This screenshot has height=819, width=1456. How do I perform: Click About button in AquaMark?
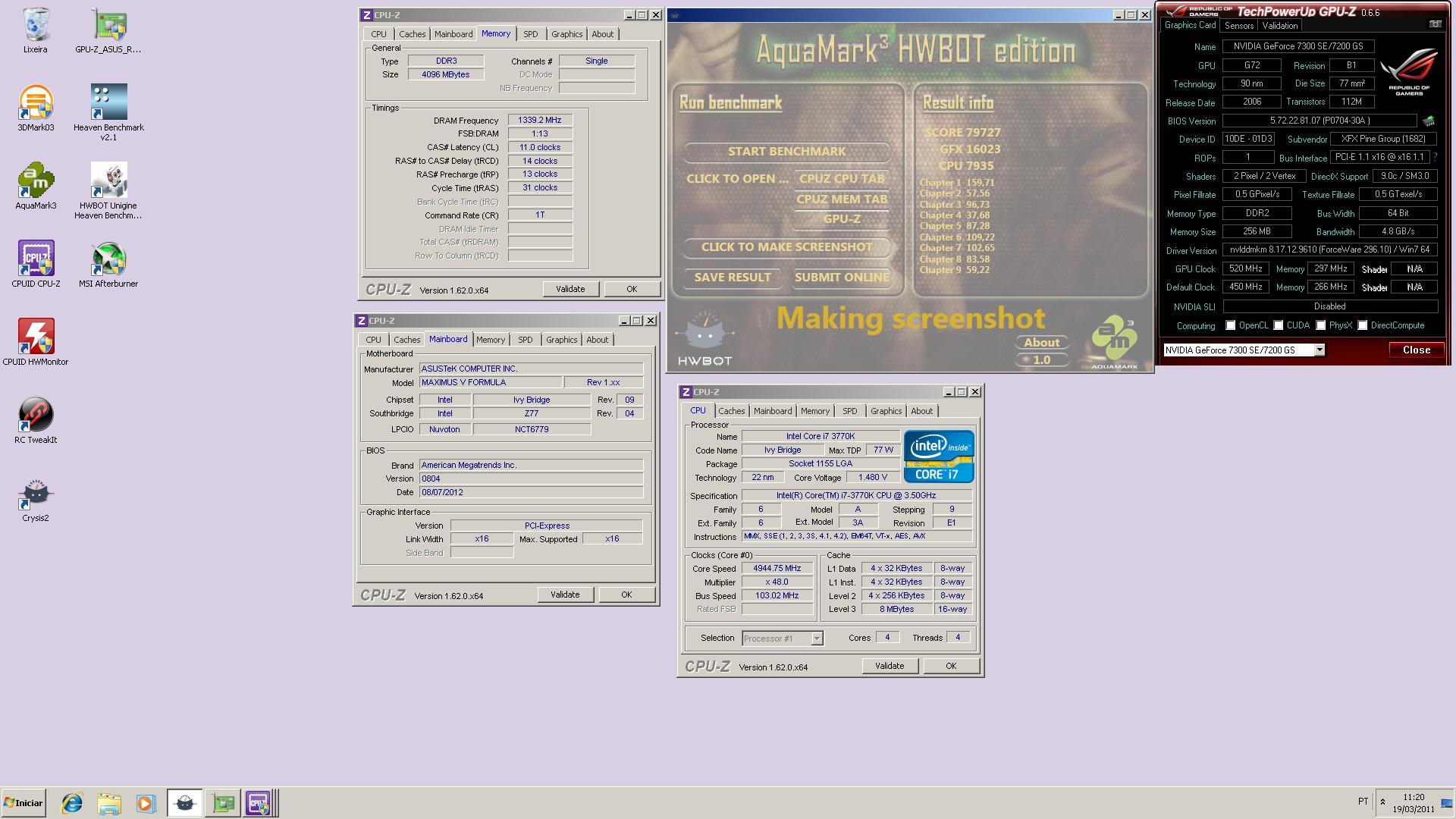pos(1041,343)
